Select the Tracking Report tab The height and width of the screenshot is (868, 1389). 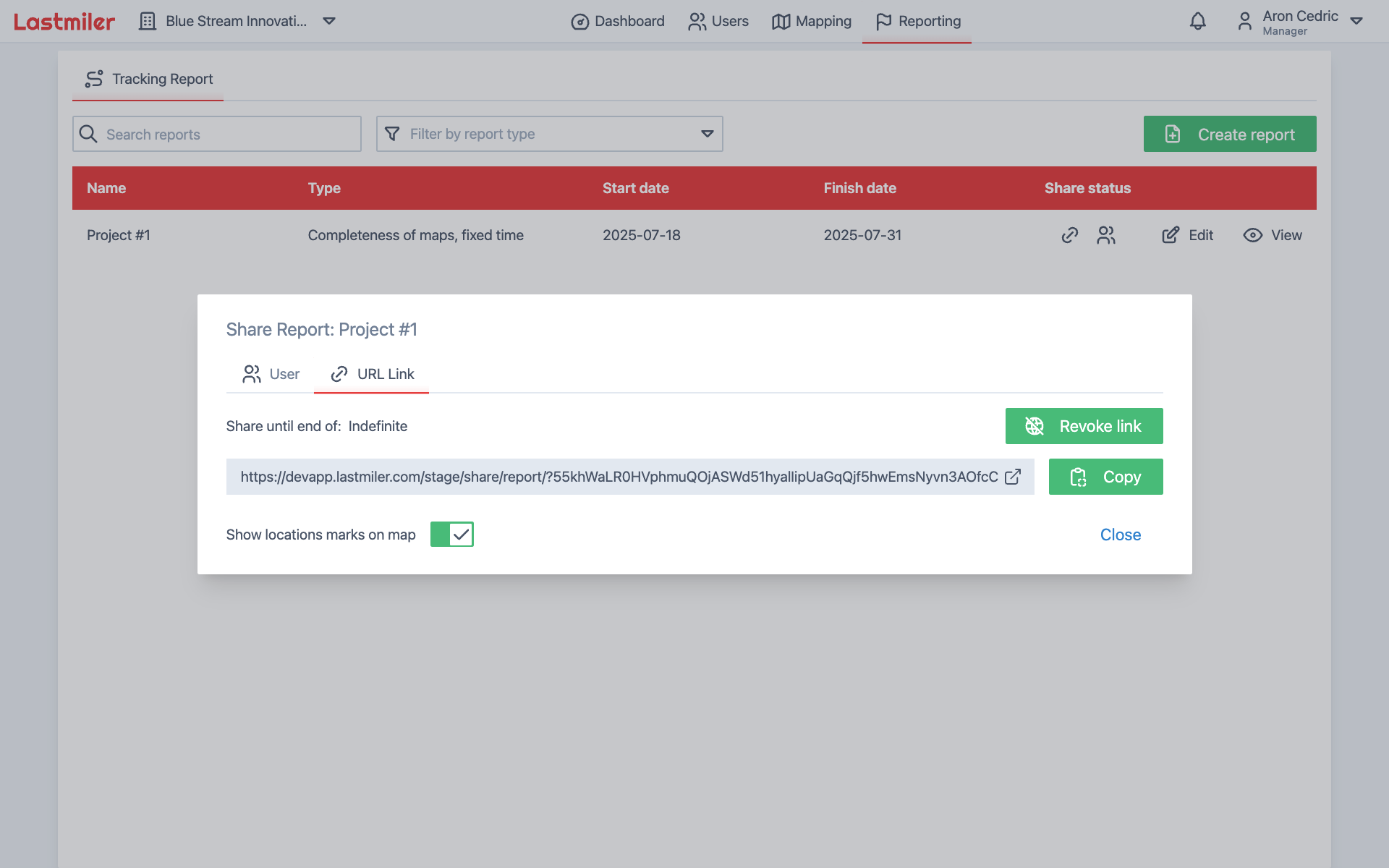coord(148,79)
